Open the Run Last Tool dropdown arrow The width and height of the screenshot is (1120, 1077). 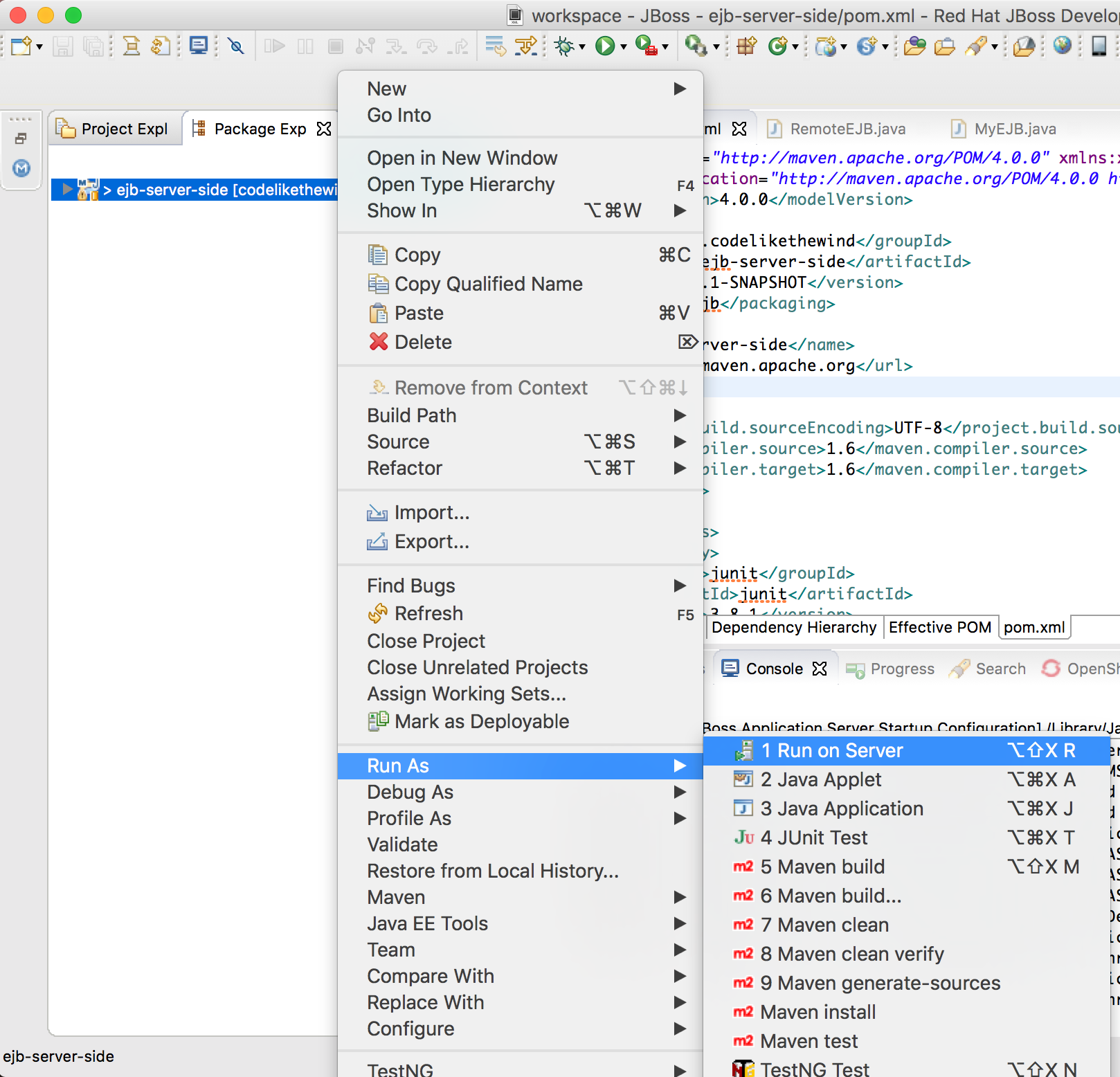click(x=665, y=47)
